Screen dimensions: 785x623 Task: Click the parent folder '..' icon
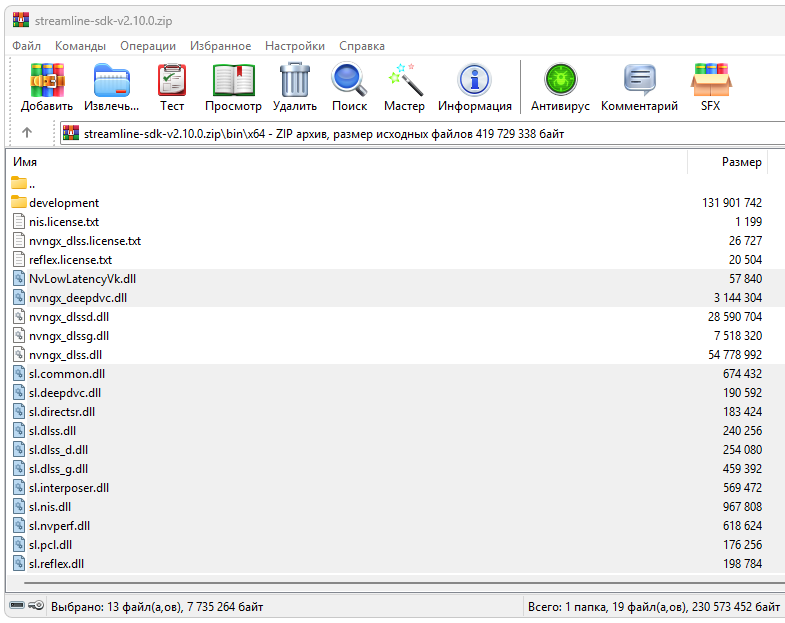[x=19, y=183]
